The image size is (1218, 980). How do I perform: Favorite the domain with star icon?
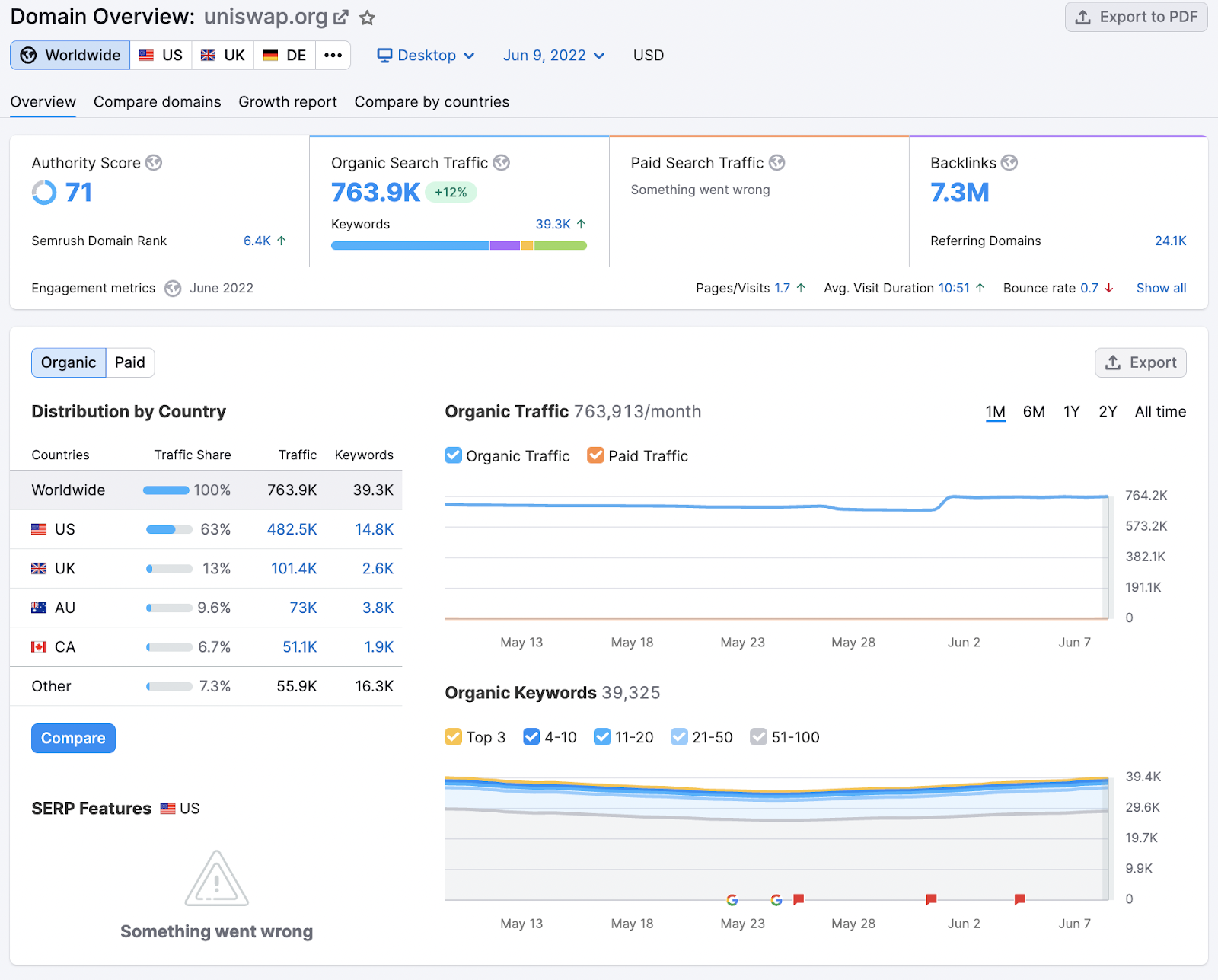click(367, 18)
